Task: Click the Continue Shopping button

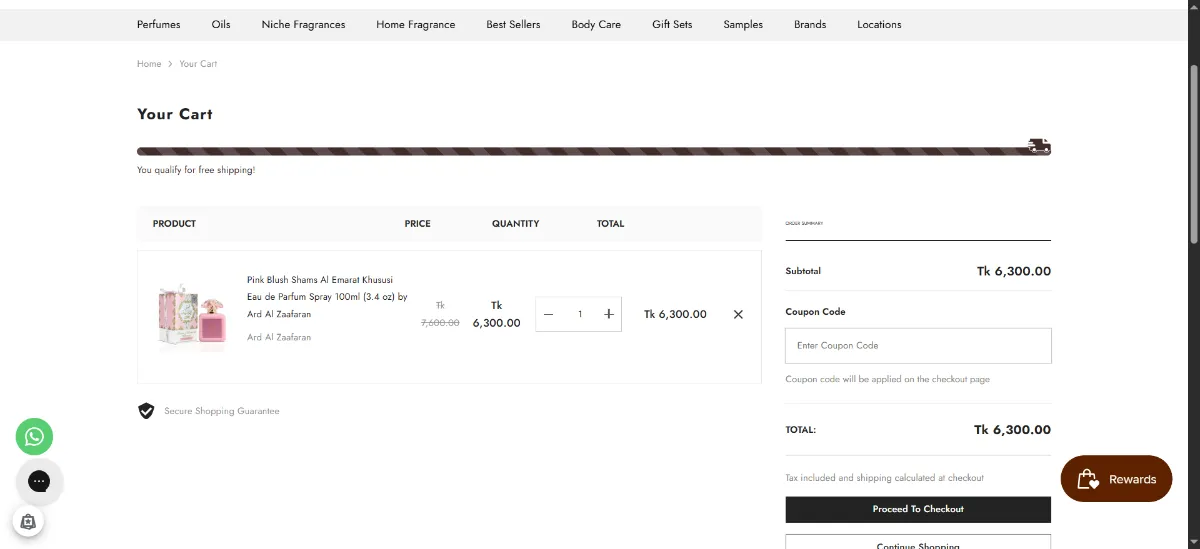Action: point(918,542)
